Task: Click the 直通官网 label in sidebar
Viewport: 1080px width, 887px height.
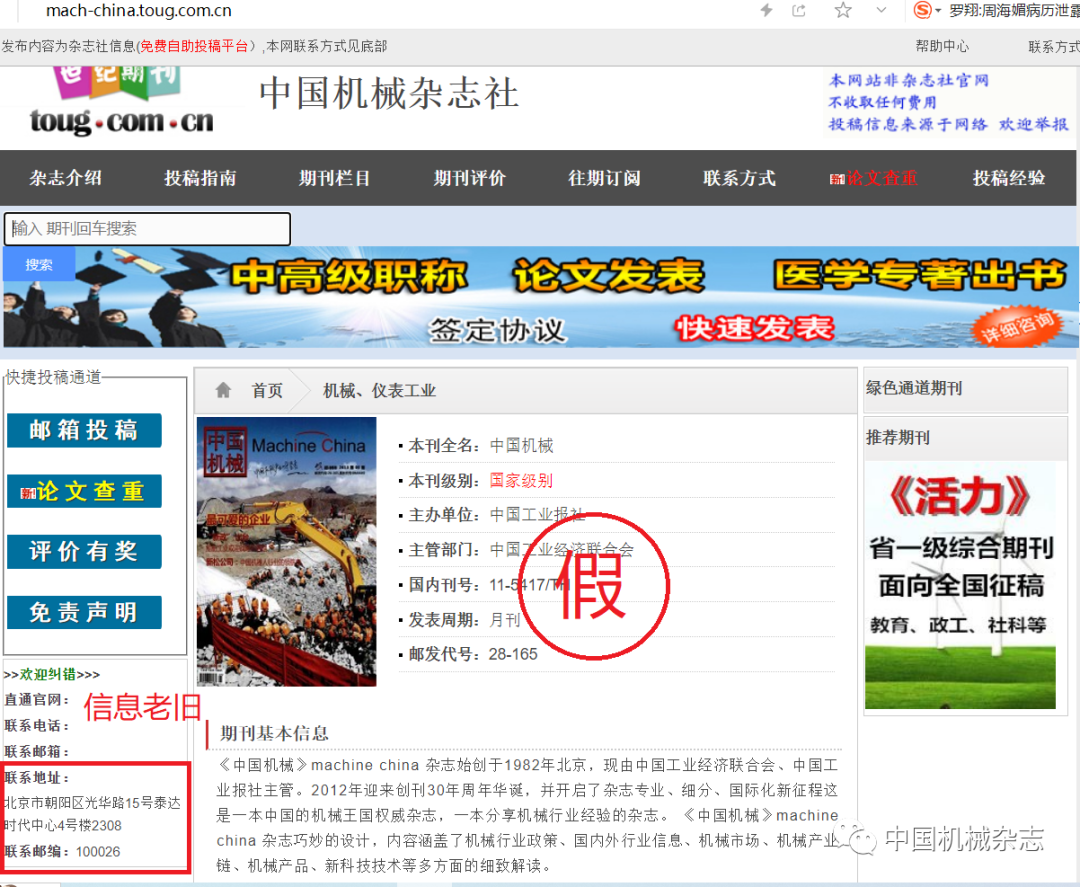Action: pos(37,700)
